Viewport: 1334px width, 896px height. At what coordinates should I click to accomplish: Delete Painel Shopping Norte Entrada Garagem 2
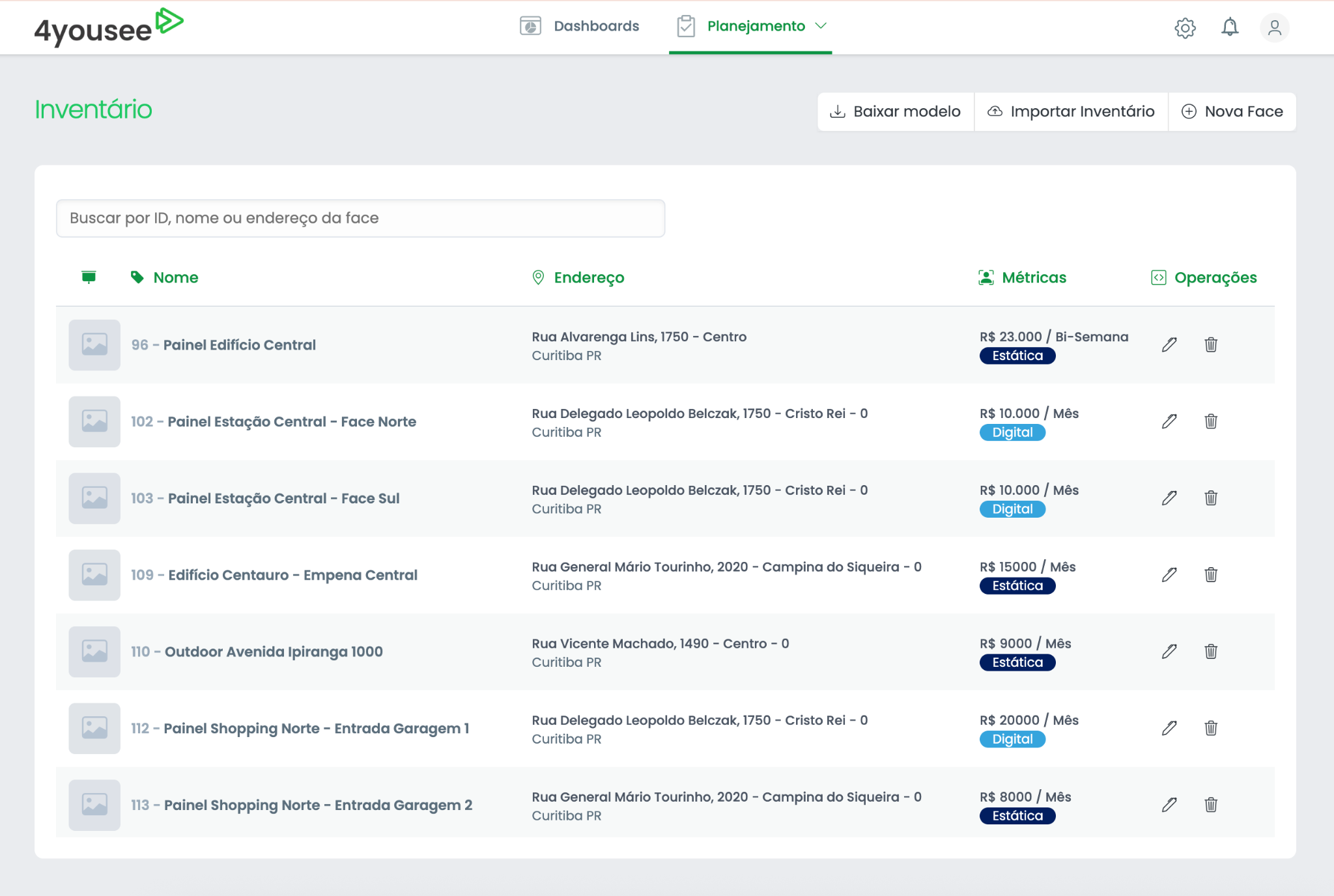click(x=1211, y=805)
